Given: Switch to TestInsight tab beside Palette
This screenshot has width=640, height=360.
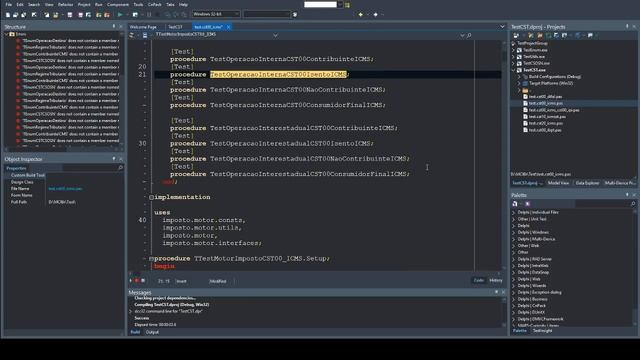Looking at the screenshot, I should [x=542, y=331].
